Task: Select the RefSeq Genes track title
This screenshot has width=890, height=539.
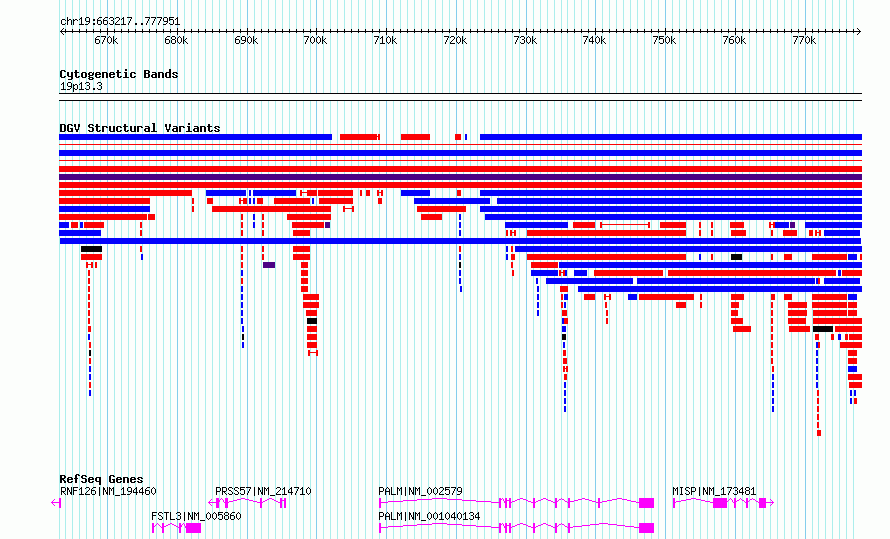Action: (101, 479)
